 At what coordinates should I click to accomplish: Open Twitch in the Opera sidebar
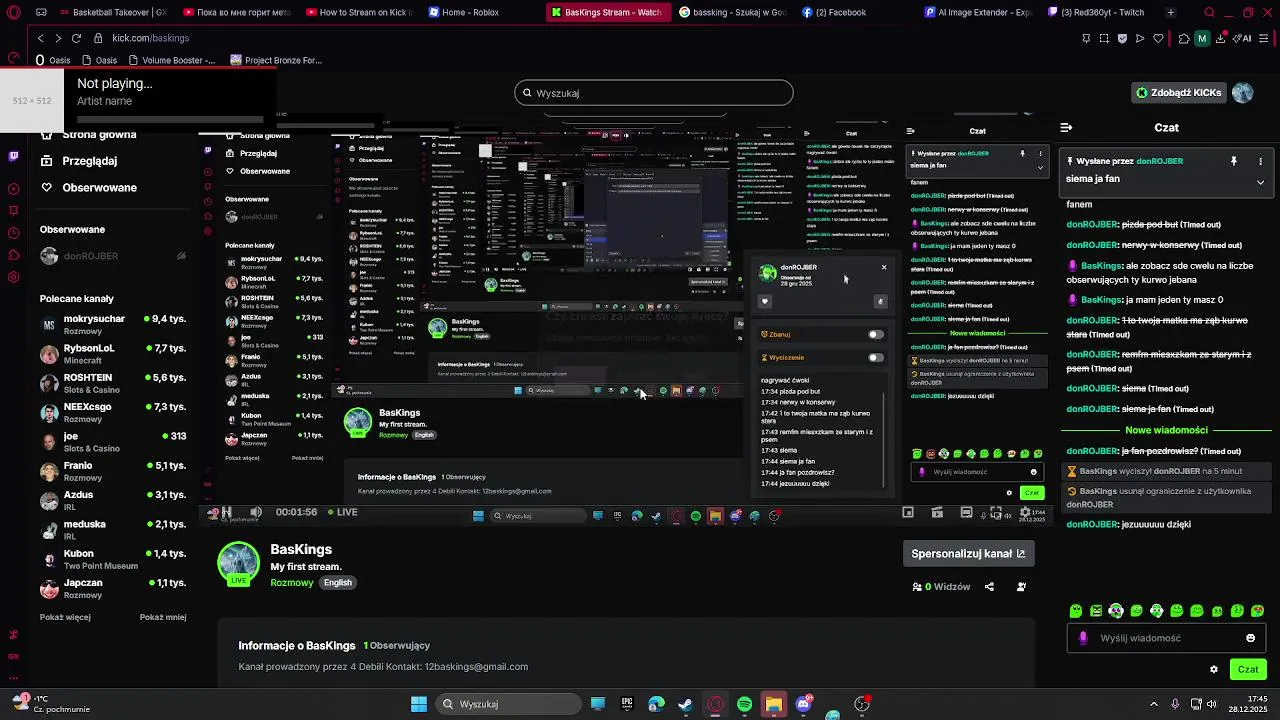pos(13,156)
